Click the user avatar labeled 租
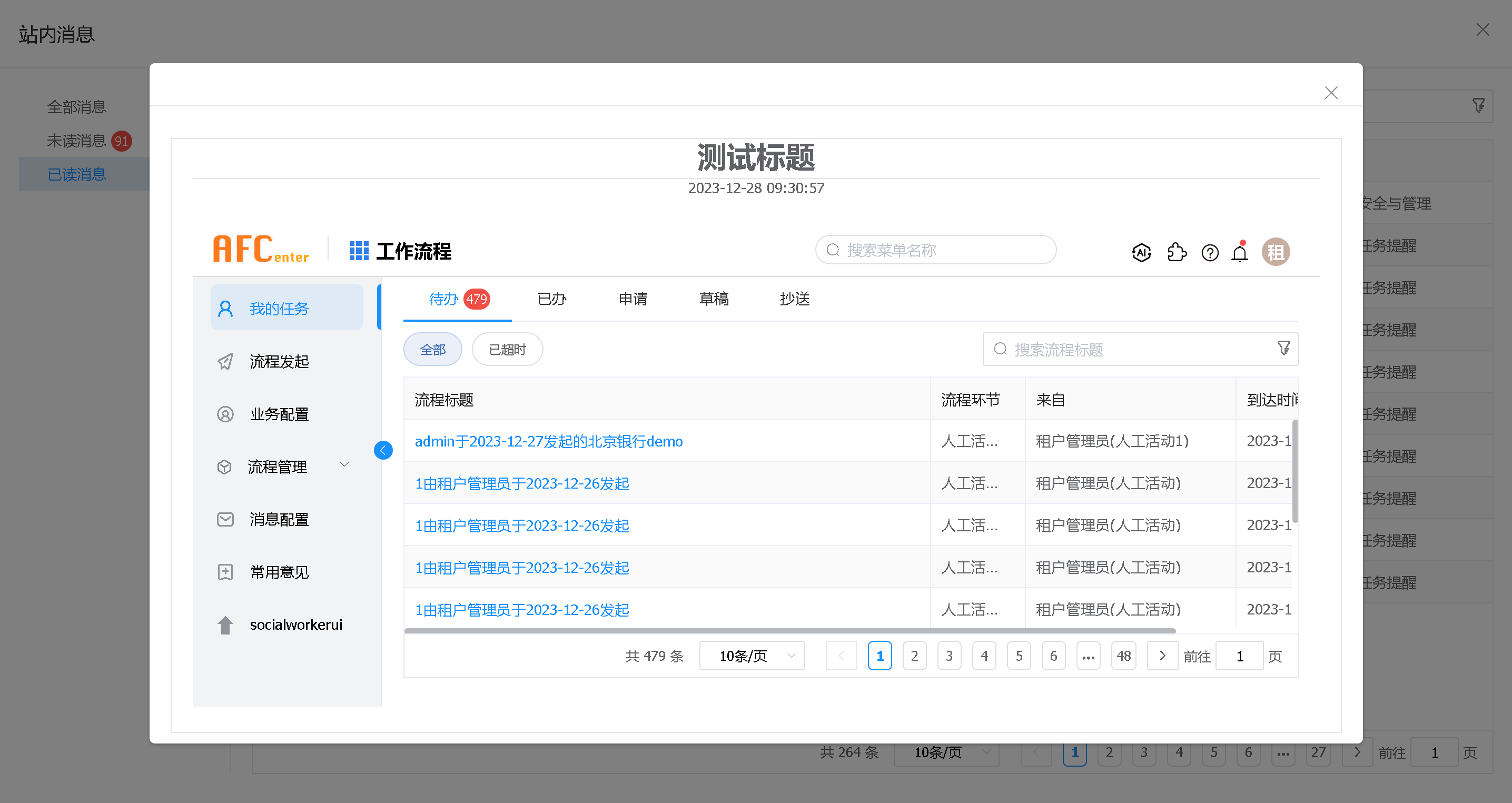This screenshot has height=803, width=1512. tap(1276, 252)
